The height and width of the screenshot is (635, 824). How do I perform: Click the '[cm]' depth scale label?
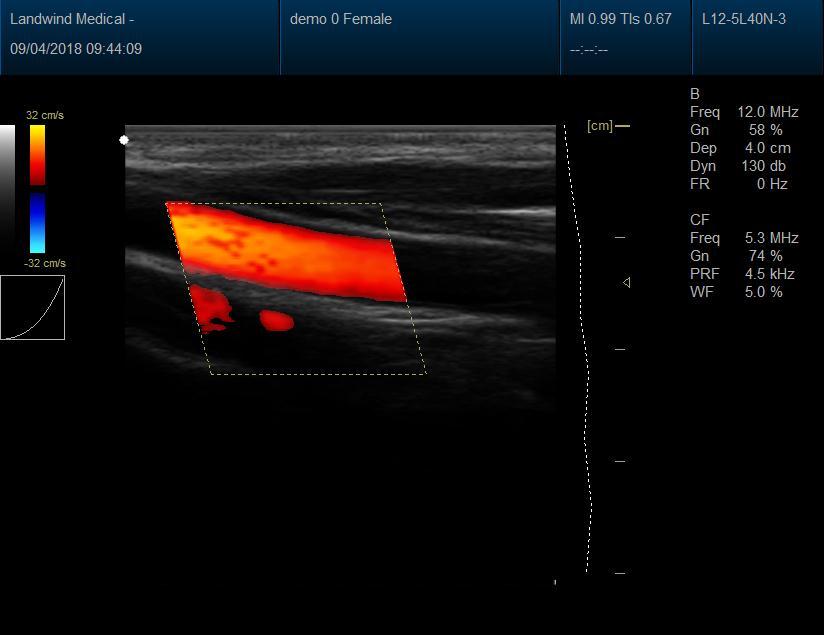point(600,126)
